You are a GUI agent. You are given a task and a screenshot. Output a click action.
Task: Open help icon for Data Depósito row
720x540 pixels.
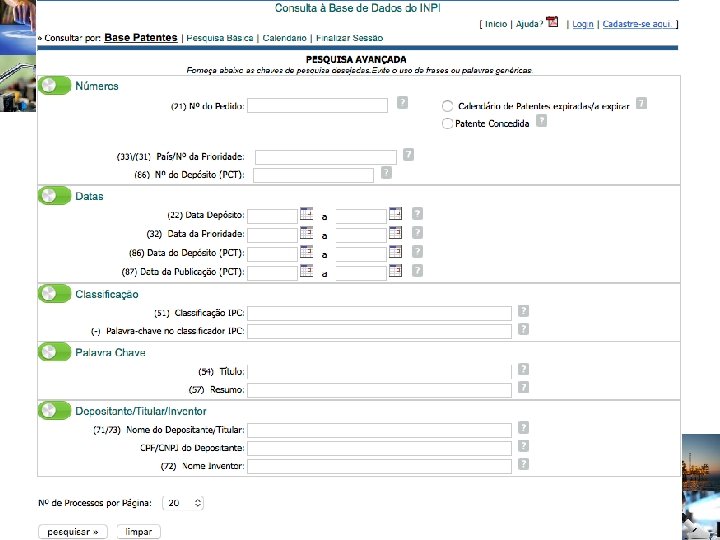pyautogui.click(x=417, y=214)
